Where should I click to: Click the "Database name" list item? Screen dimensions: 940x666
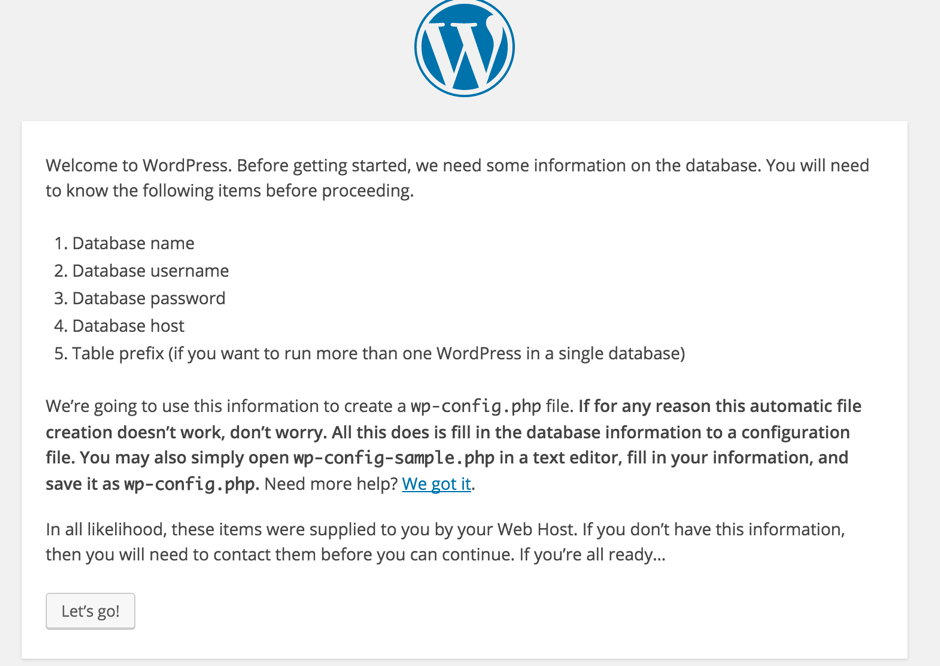[x=133, y=244]
